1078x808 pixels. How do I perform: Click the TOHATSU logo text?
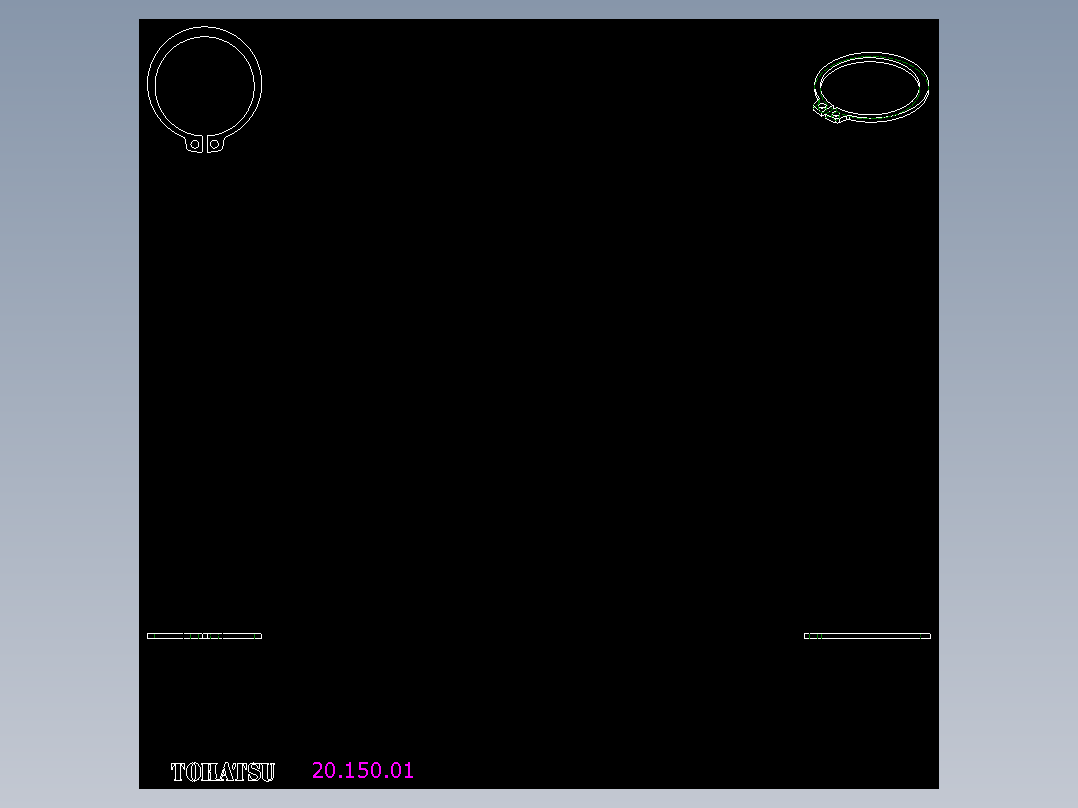[223, 772]
